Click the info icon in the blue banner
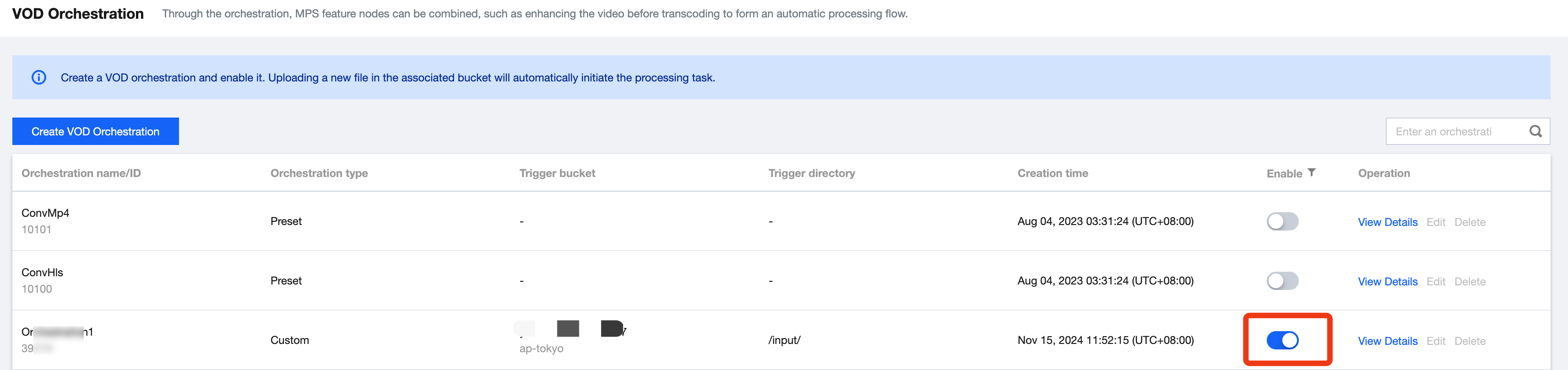The width and height of the screenshot is (1568, 370). pyautogui.click(x=39, y=77)
